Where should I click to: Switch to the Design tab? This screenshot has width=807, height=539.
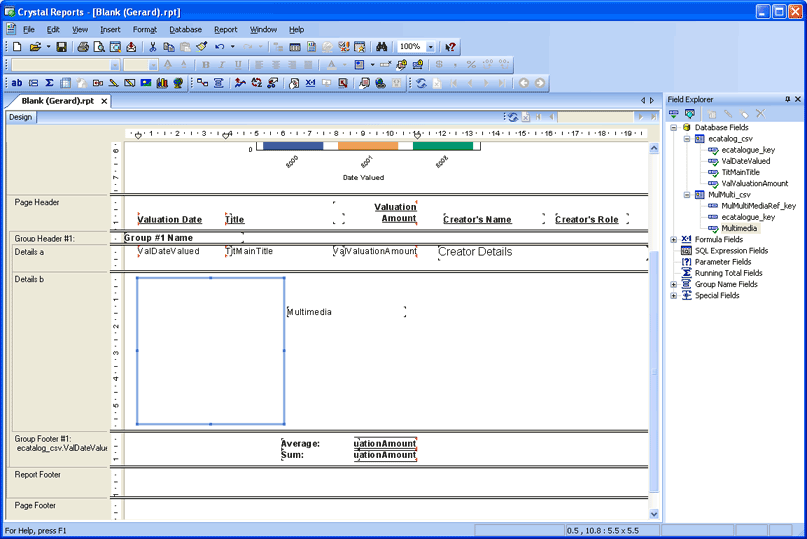pyautogui.click(x=21, y=117)
